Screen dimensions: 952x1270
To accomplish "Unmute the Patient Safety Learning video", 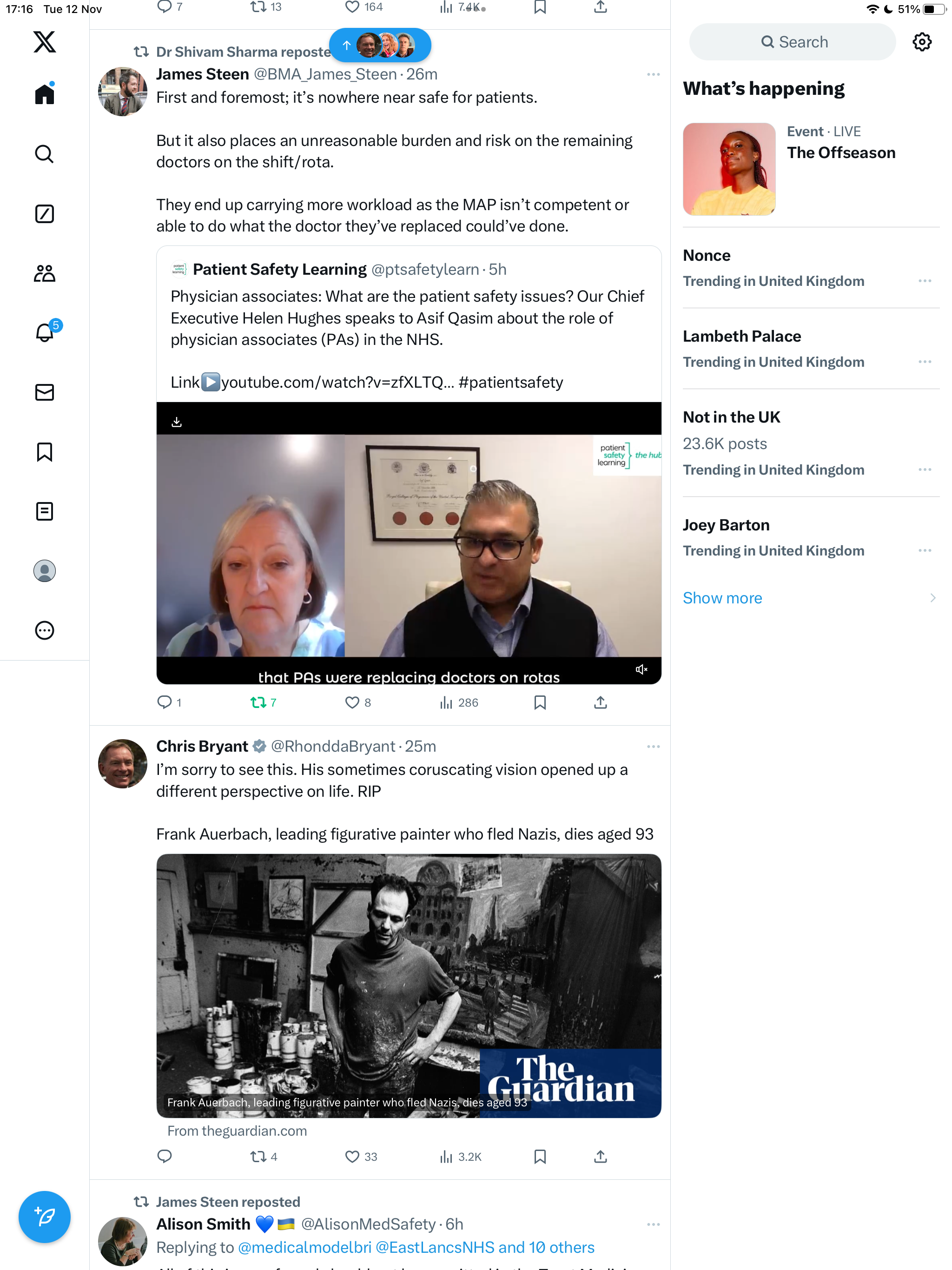I will (641, 669).
